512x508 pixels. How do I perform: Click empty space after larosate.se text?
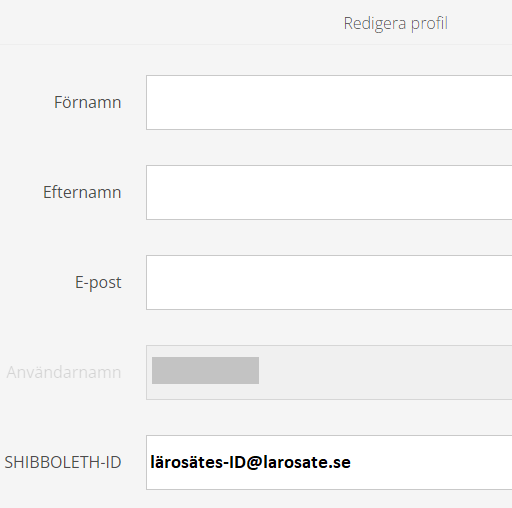coord(430,462)
